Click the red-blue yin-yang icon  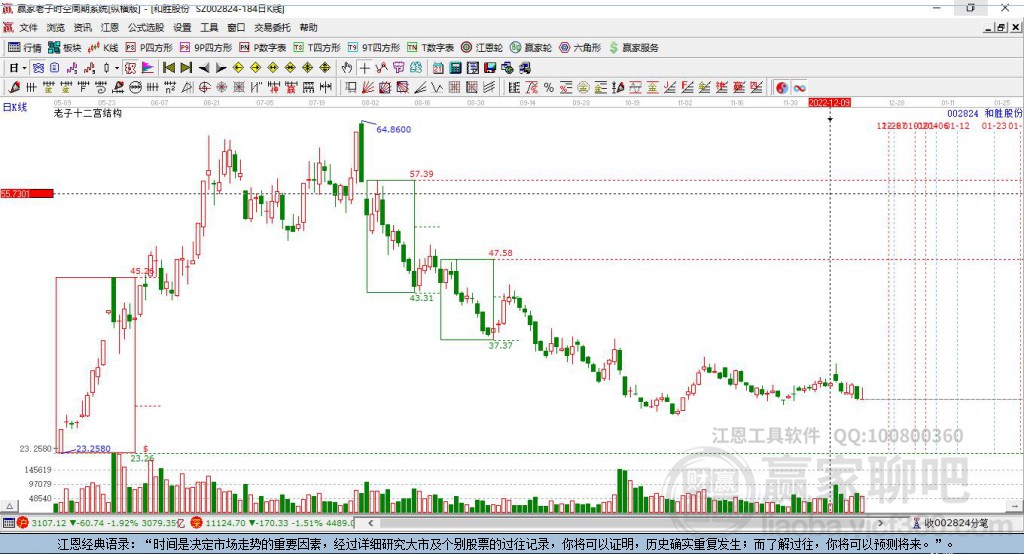[782, 88]
